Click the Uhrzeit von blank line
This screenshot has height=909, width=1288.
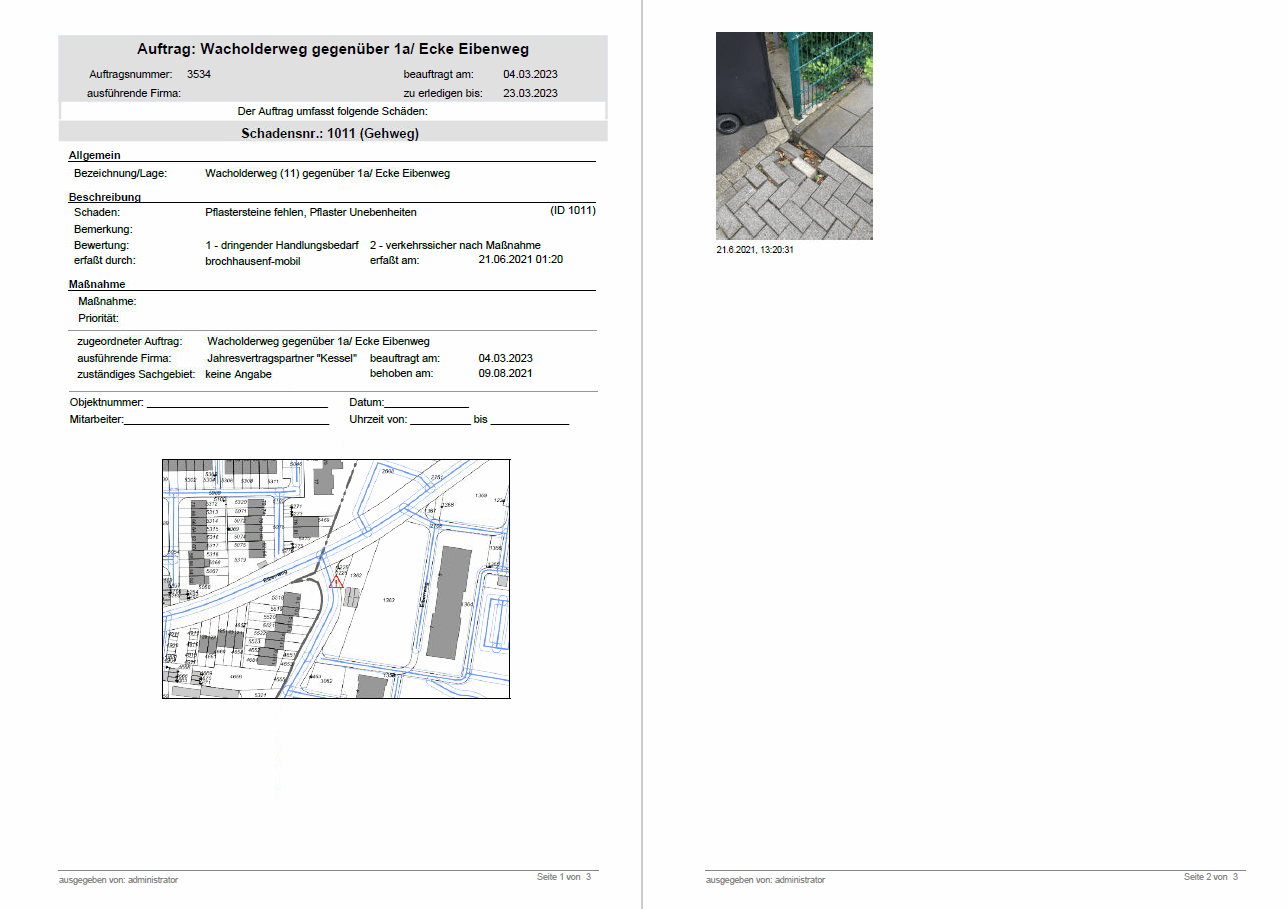click(x=439, y=420)
